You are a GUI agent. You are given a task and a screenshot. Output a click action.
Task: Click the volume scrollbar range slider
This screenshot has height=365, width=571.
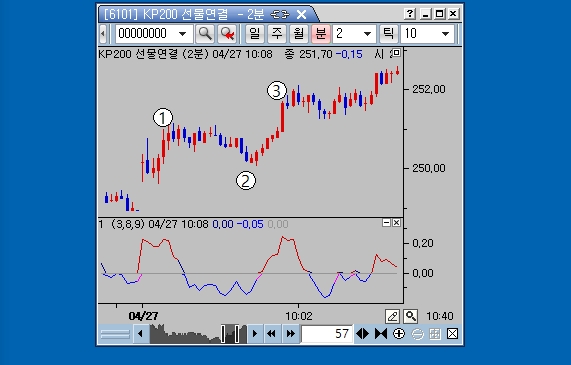pyautogui.click(x=230, y=334)
